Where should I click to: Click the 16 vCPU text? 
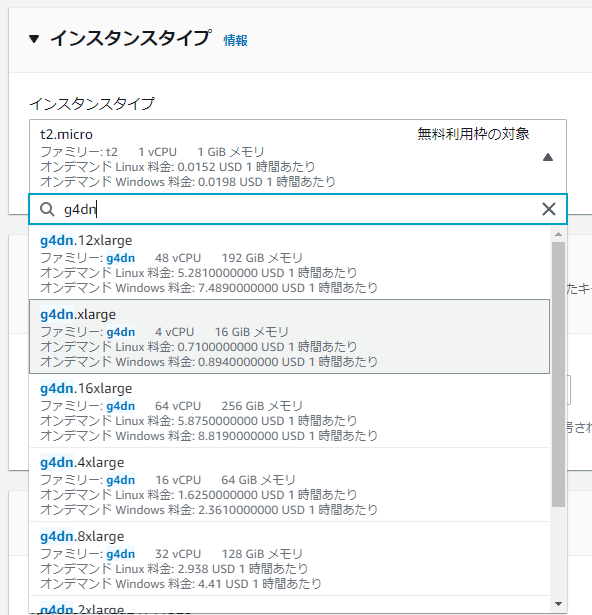click(178, 480)
